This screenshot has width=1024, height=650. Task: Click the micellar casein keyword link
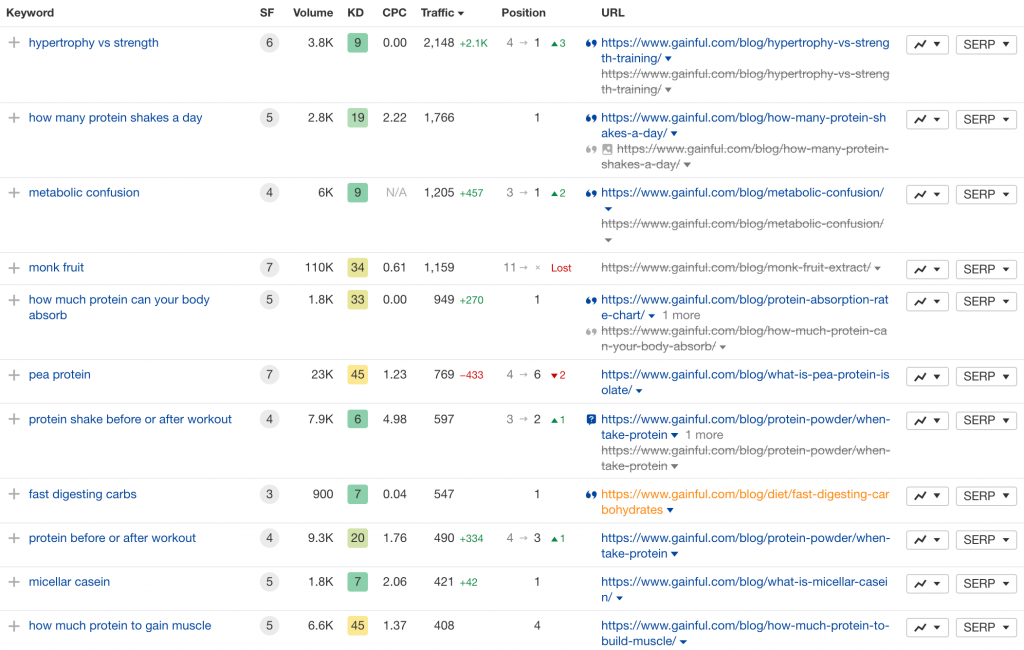[x=69, y=582]
